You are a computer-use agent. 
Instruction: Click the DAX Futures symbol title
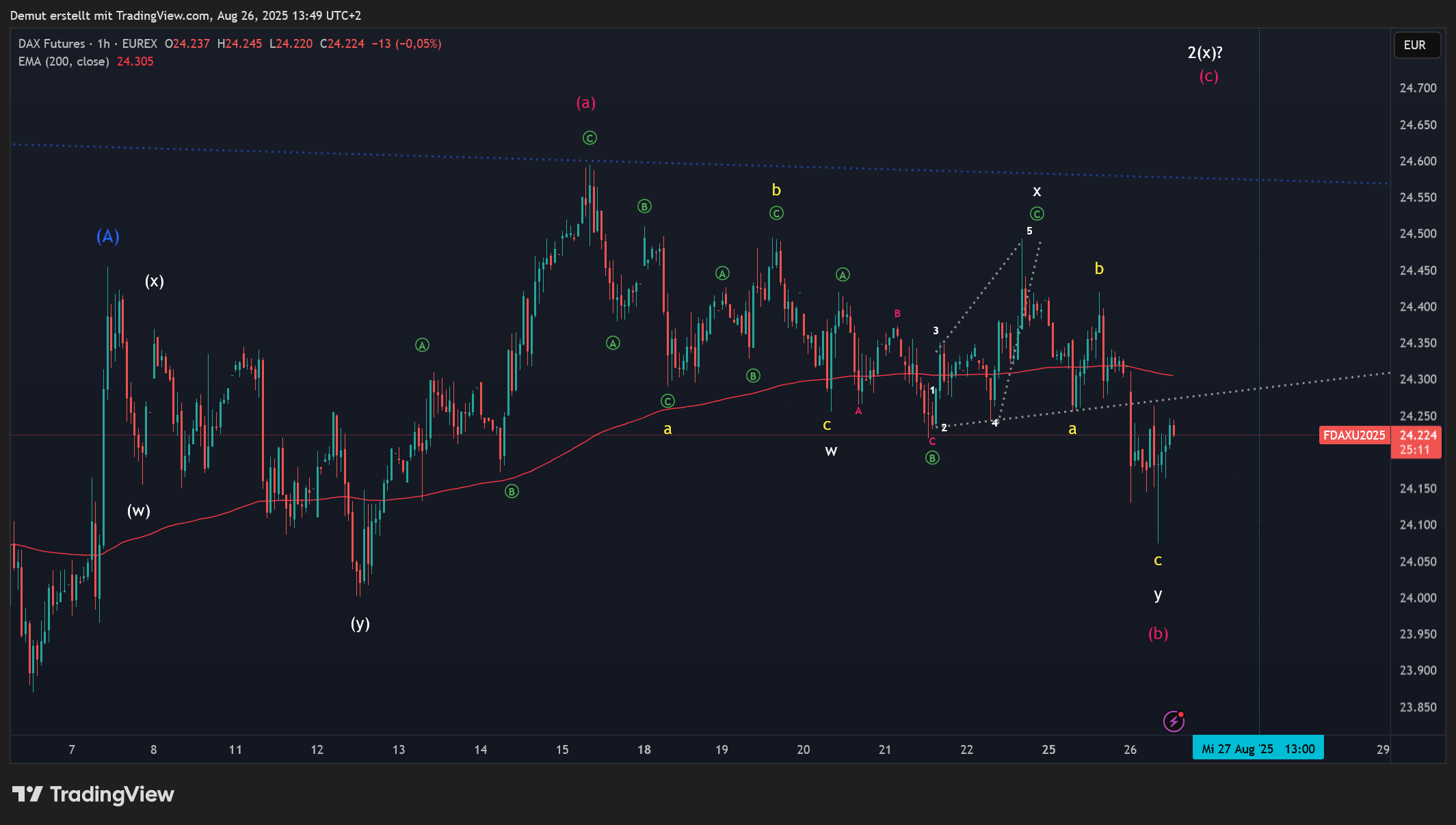coord(52,44)
